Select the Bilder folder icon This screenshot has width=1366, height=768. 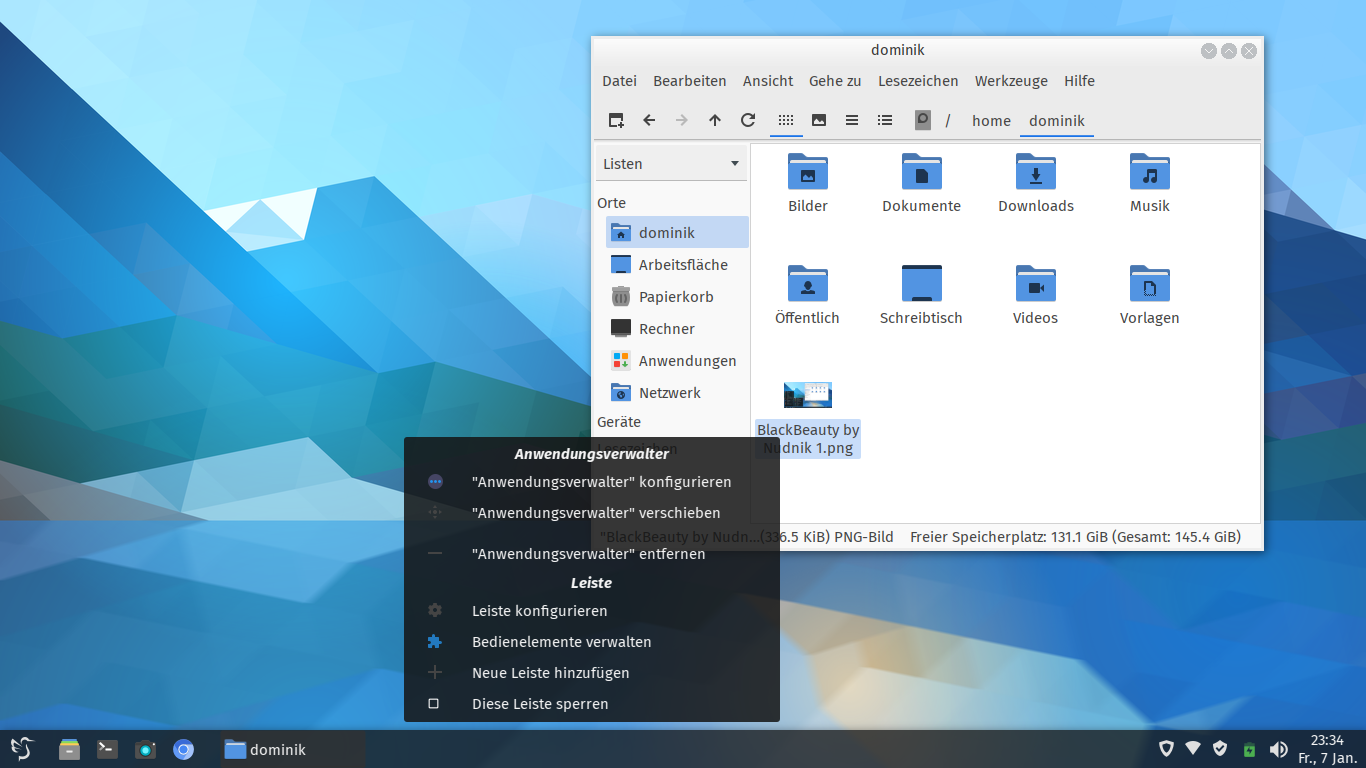tap(808, 172)
